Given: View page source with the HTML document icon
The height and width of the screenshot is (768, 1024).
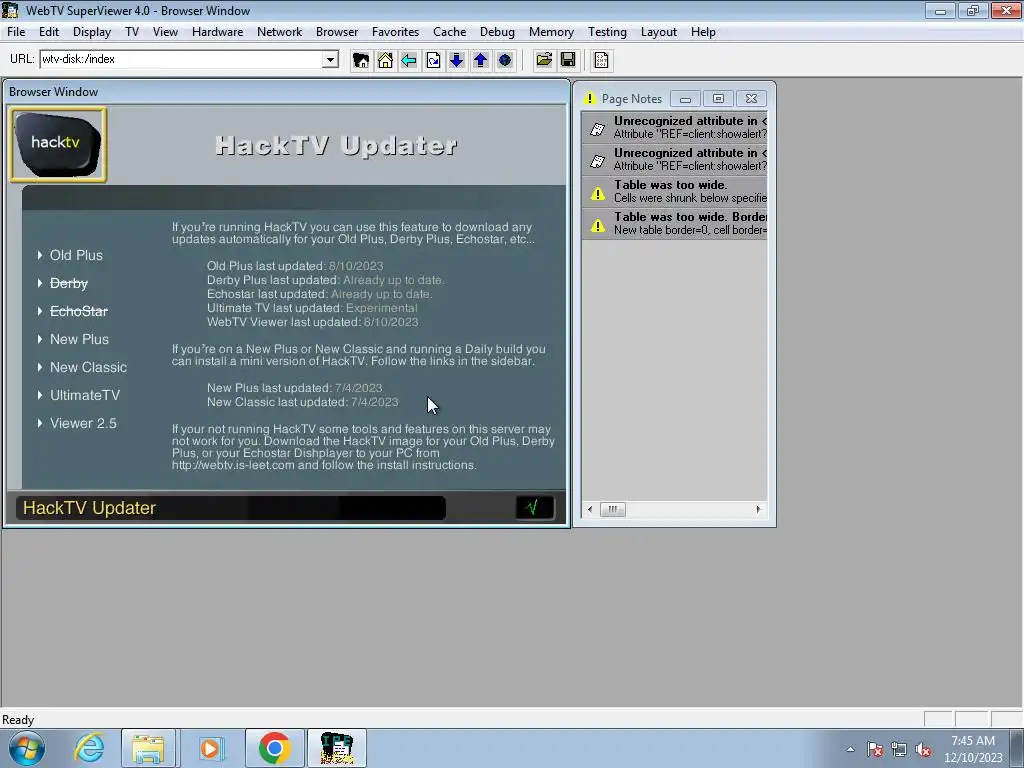Looking at the screenshot, I should [601, 61].
